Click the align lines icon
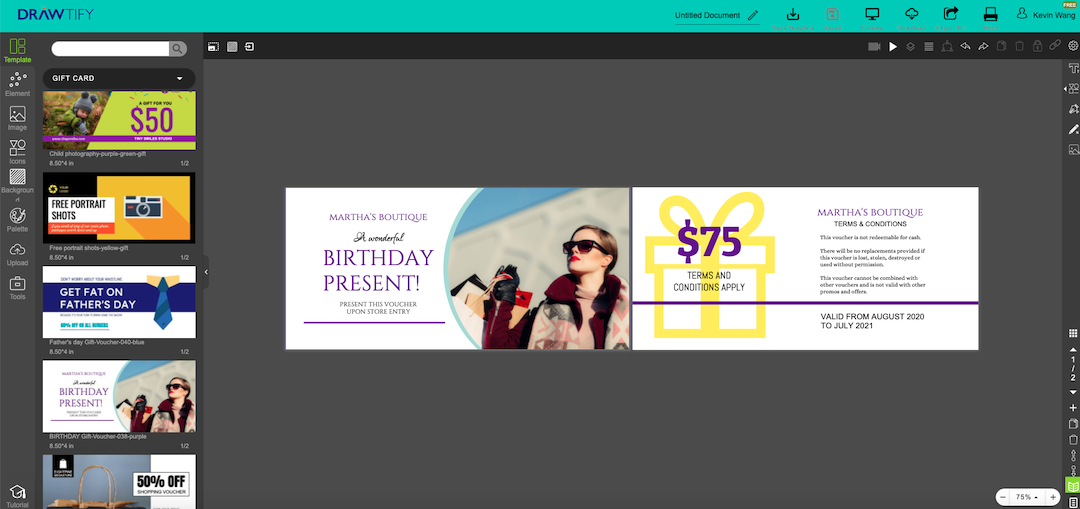The image size is (1080, 509). (928, 47)
